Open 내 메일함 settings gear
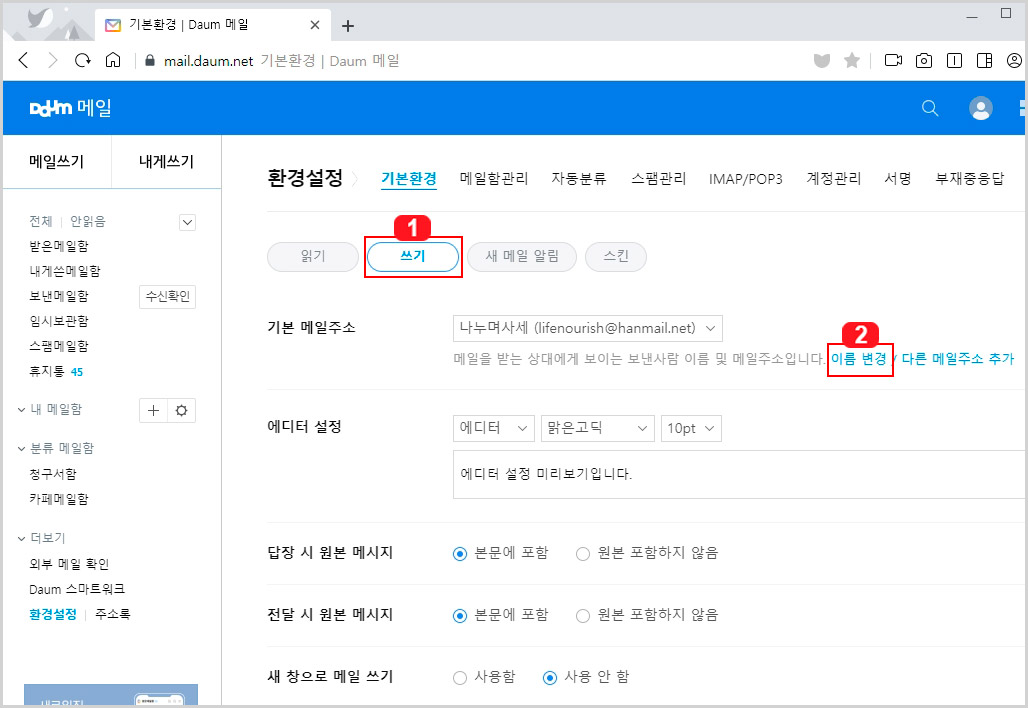The width and height of the screenshot is (1028, 708). coord(182,410)
